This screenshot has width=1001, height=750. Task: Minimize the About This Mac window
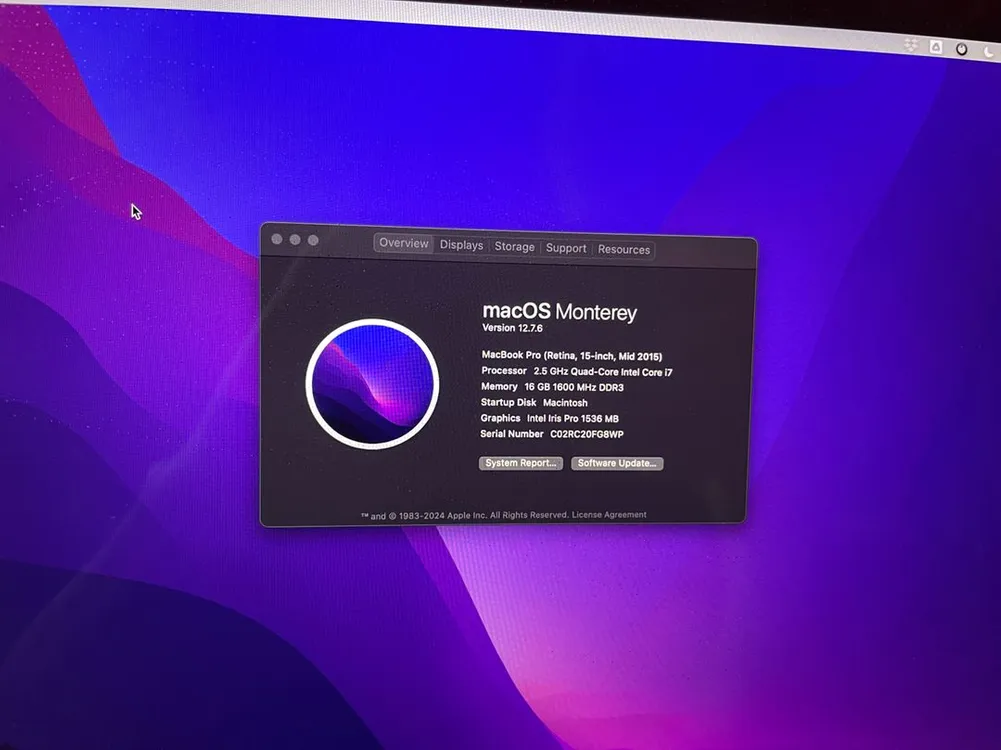click(295, 239)
